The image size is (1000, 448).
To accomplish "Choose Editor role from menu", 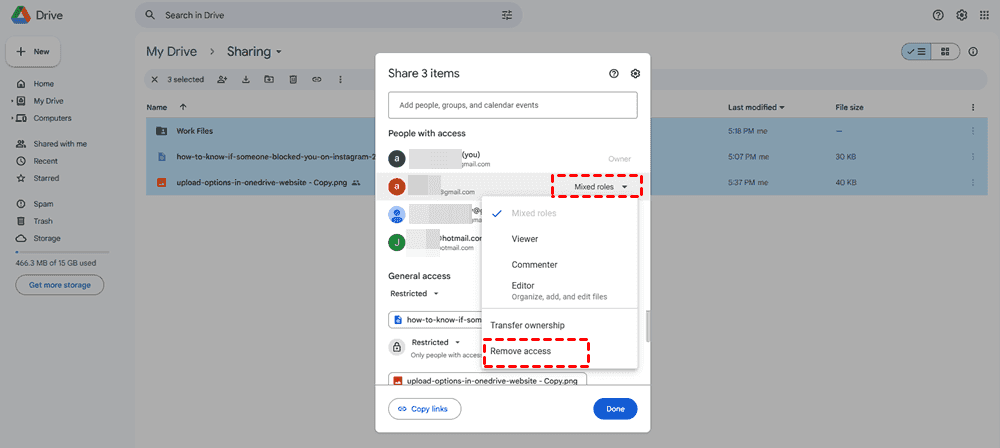I will pyautogui.click(x=560, y=290).
